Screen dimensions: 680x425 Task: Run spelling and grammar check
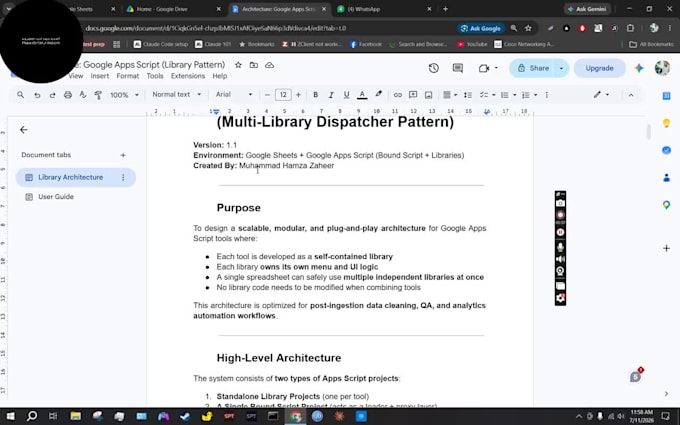[x=83, y=95]
